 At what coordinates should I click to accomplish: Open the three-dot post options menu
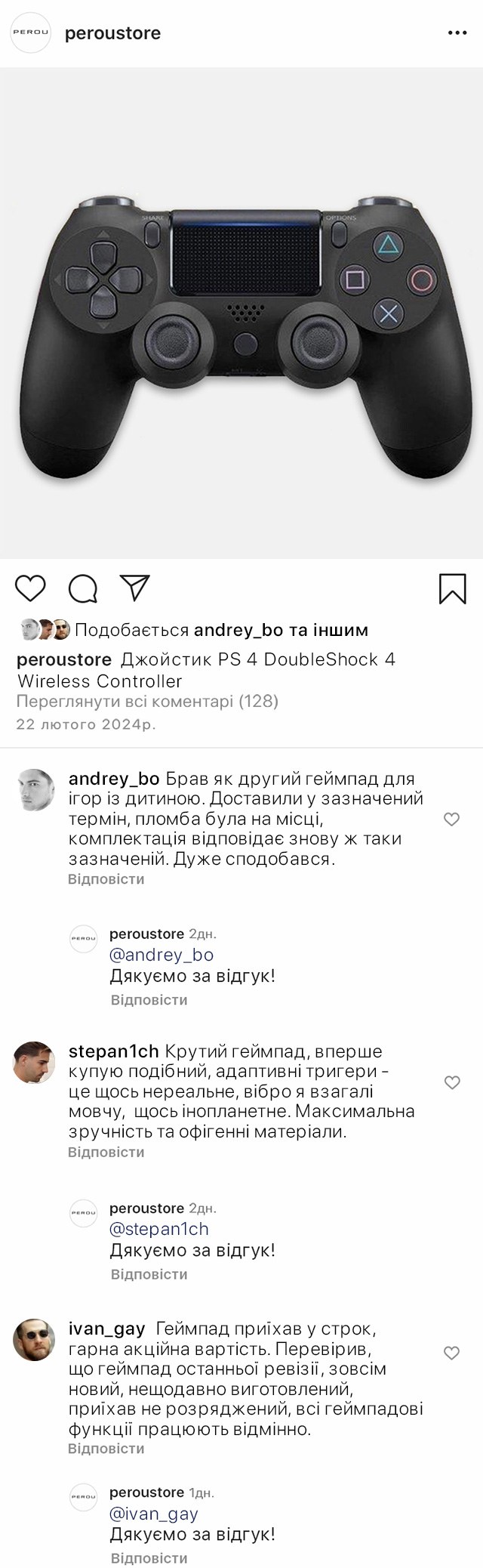coord(457,33)
